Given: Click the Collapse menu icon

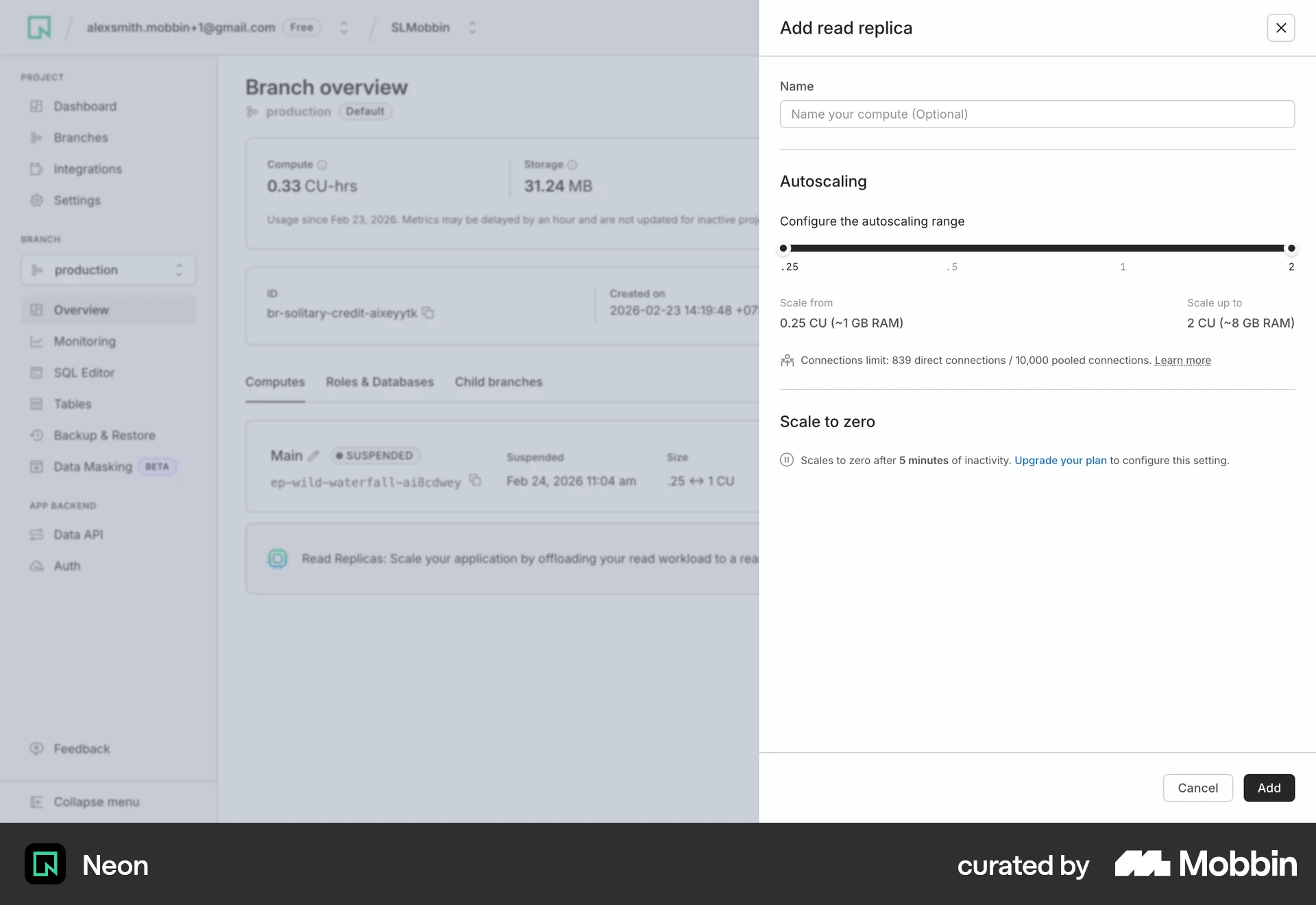Looking at the screenshot, I should tap(36, 802).
